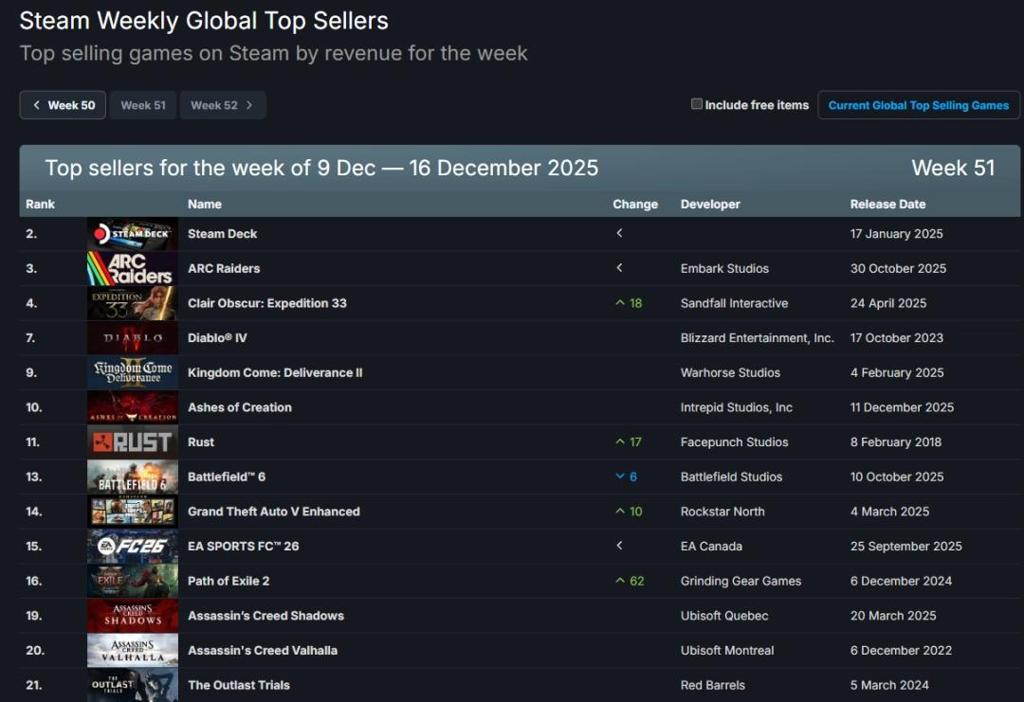1024x702 pixels.
Task: Click Grand Theft Auto V Enhanced title
Action: click(273, 512)
